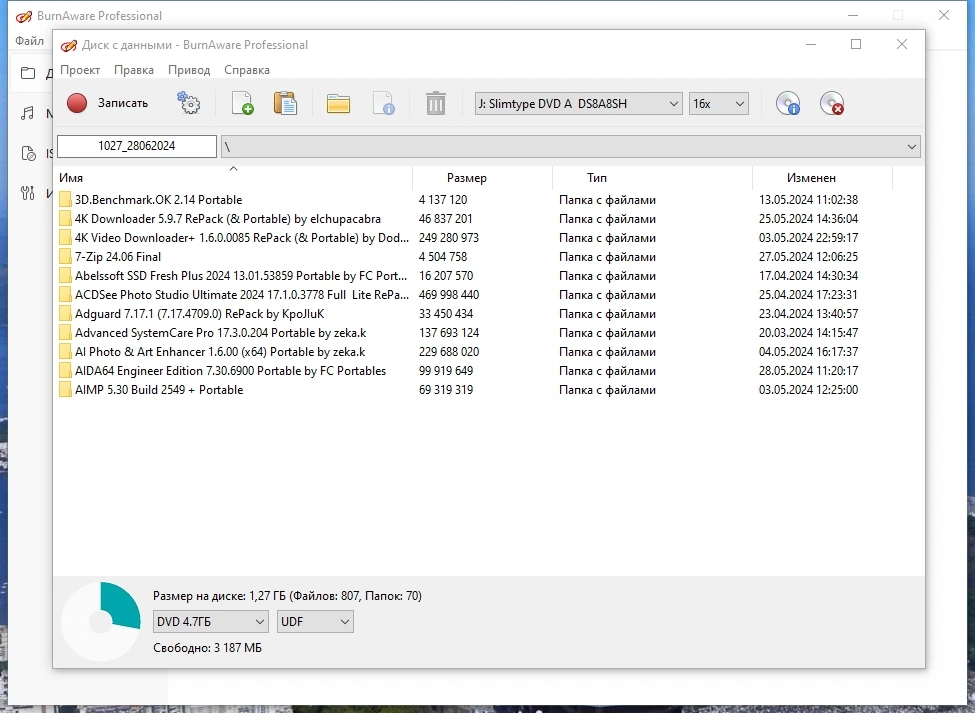Close the Диск с данными window

pyautogui.click(x=902, y=44)
